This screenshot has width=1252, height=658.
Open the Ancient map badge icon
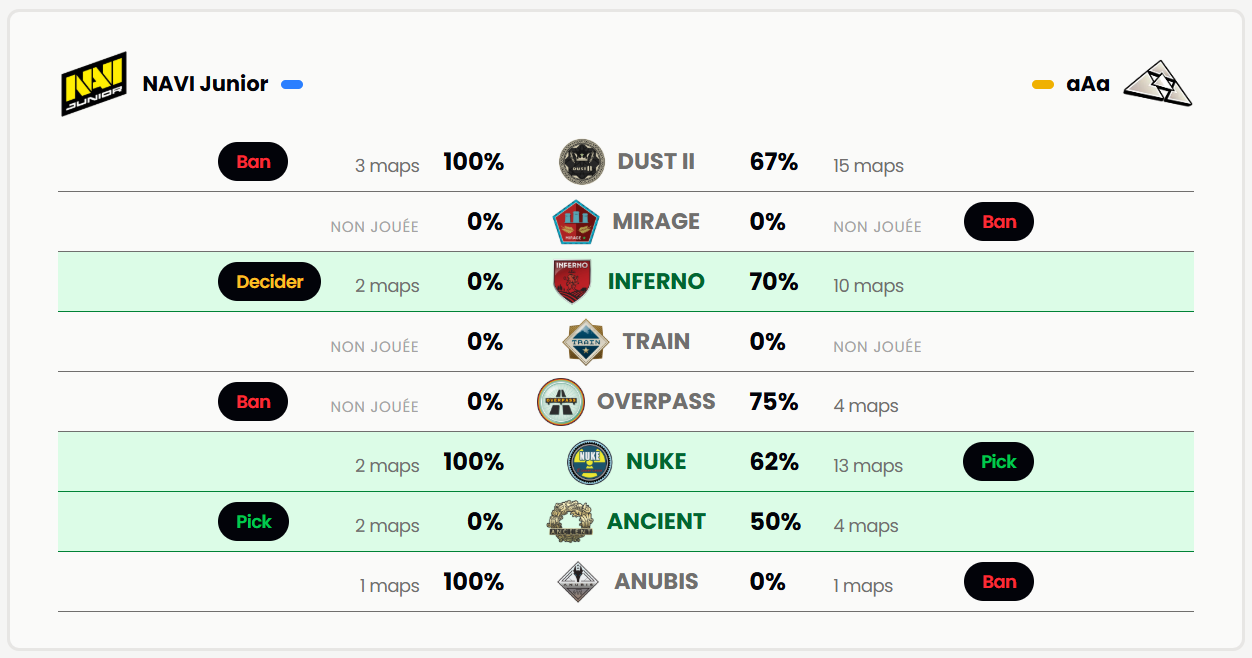click(x=571, y=522)
